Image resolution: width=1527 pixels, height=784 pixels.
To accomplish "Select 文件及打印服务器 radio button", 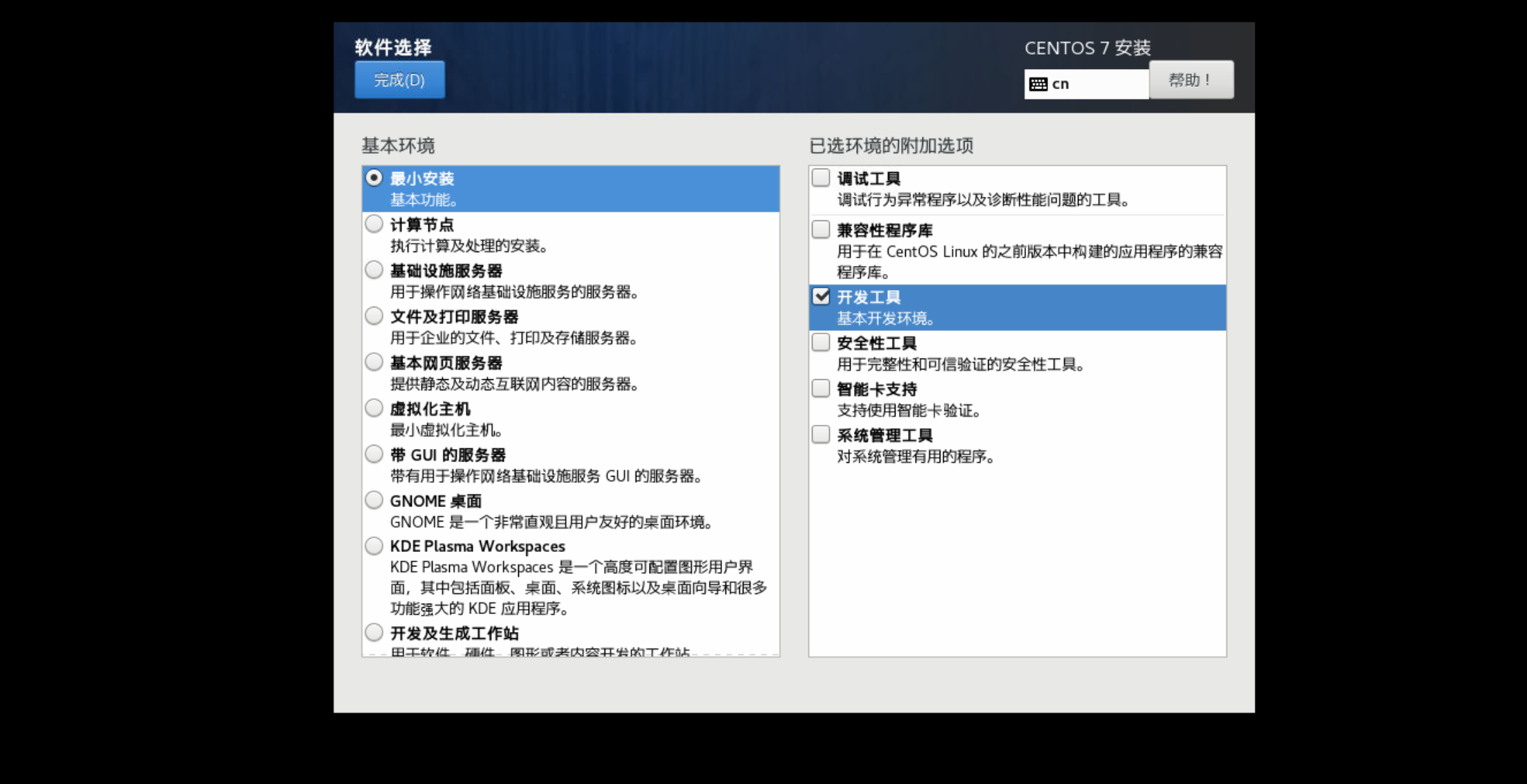I will click(374, 316).
